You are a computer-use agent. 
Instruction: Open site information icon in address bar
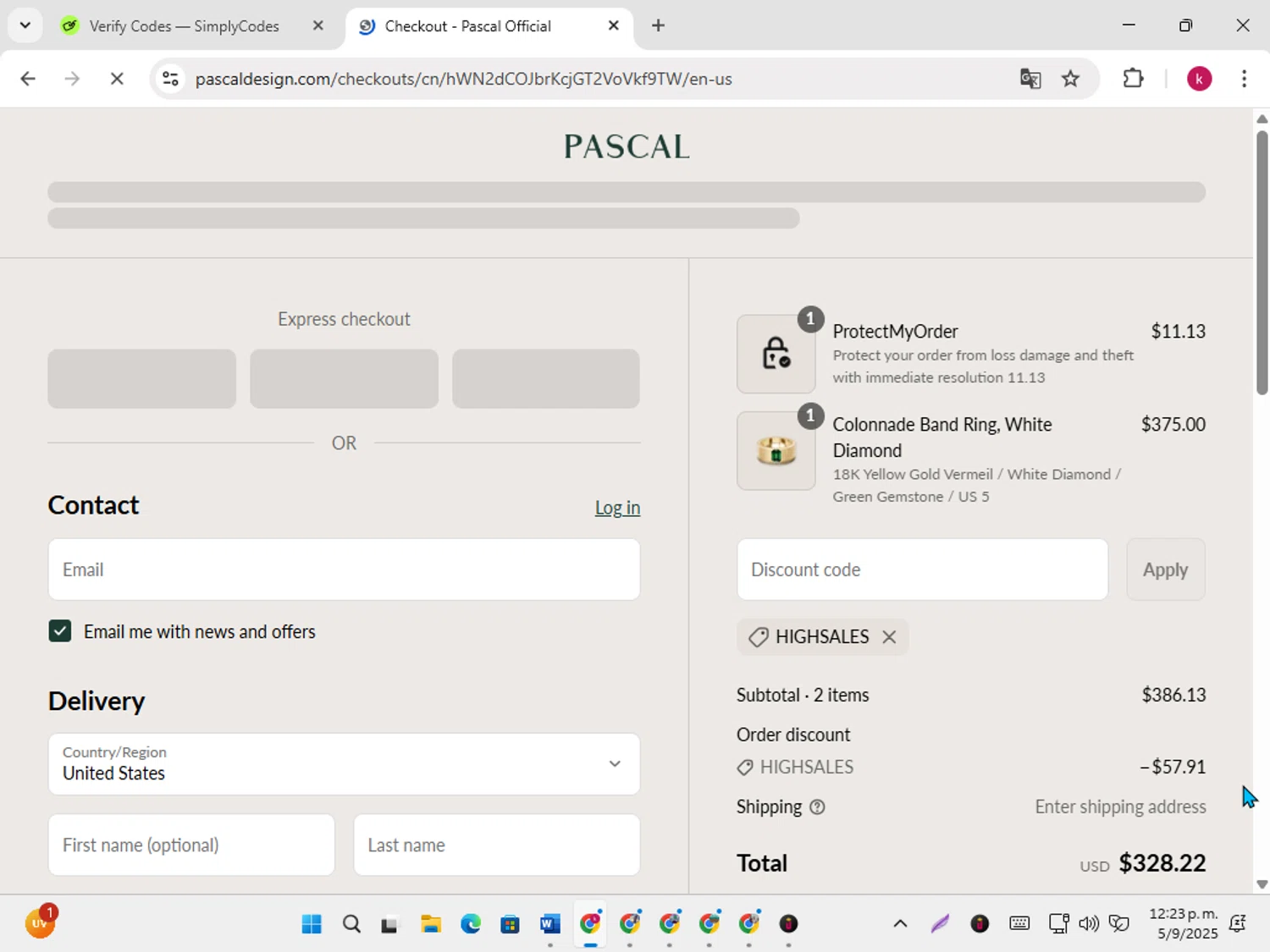(x=170, y=79)
